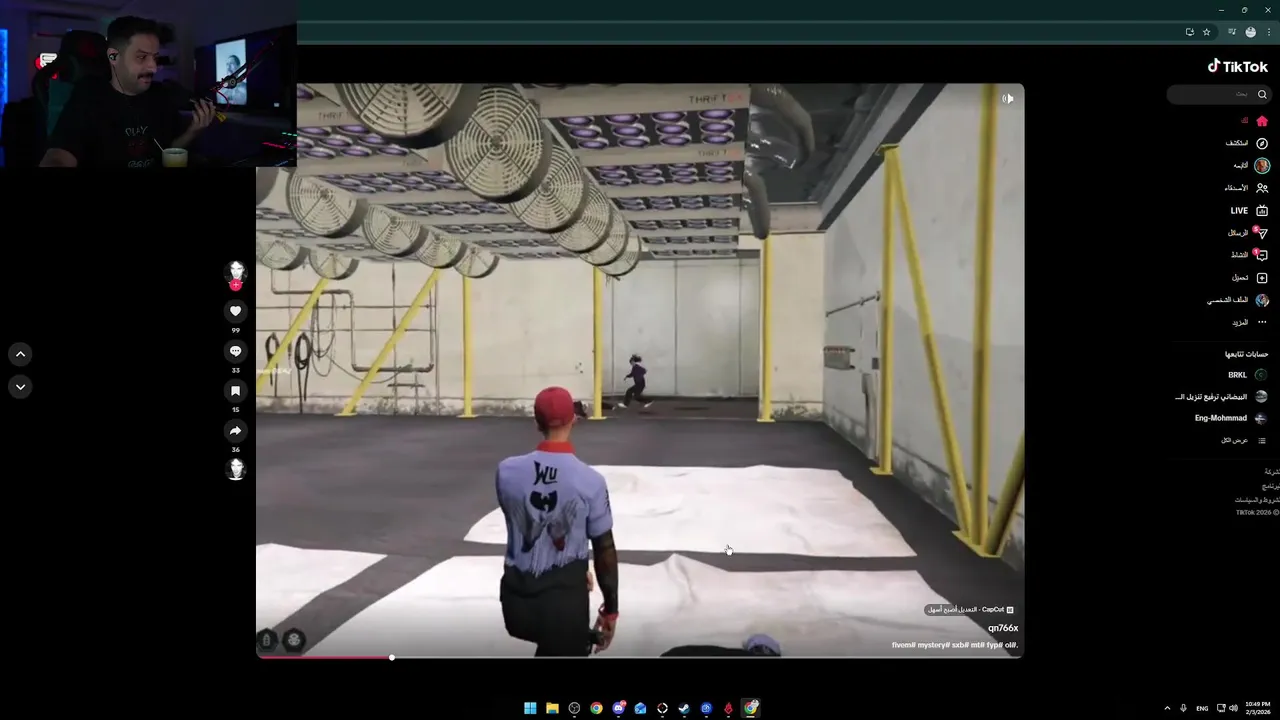Viewport: 1280px width, 720px height.
Task: Like the video with the heart icon
Action: pos(236,311)
